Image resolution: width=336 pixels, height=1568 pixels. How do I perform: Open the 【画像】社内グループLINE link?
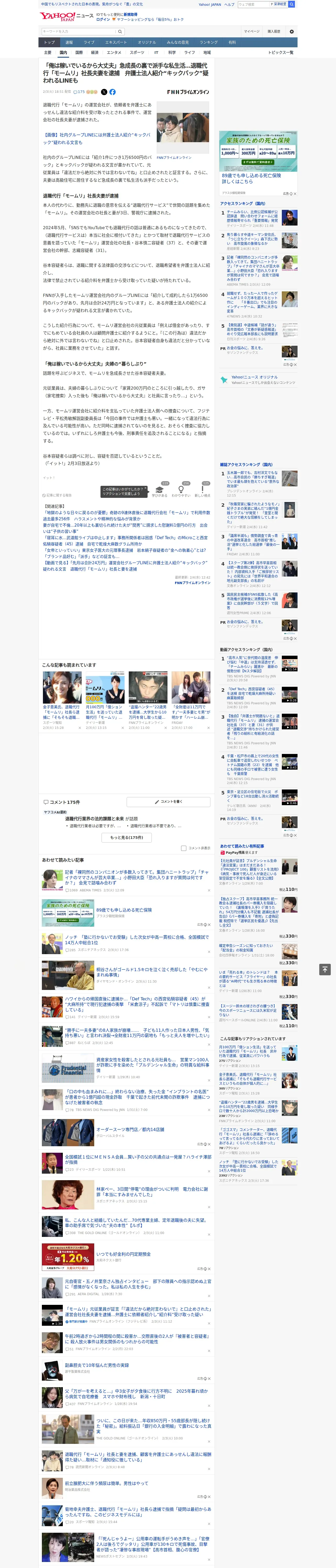[x=96, y=139]
